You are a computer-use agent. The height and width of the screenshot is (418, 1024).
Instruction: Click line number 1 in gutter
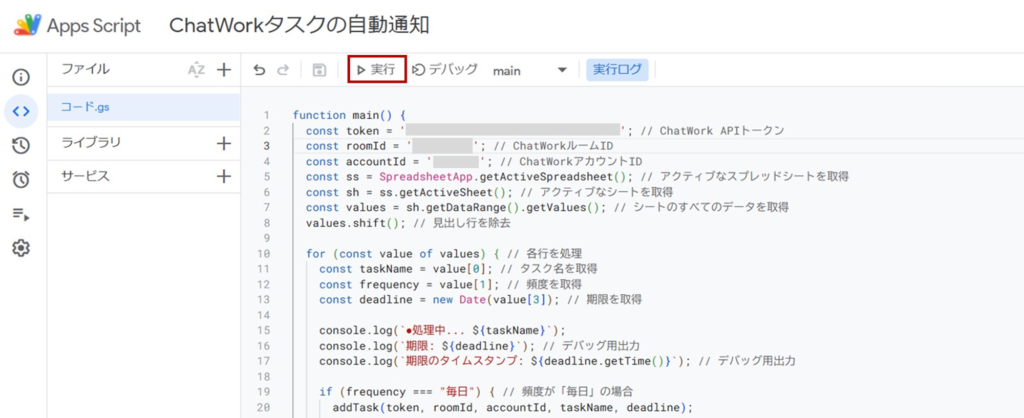[267, 115]
